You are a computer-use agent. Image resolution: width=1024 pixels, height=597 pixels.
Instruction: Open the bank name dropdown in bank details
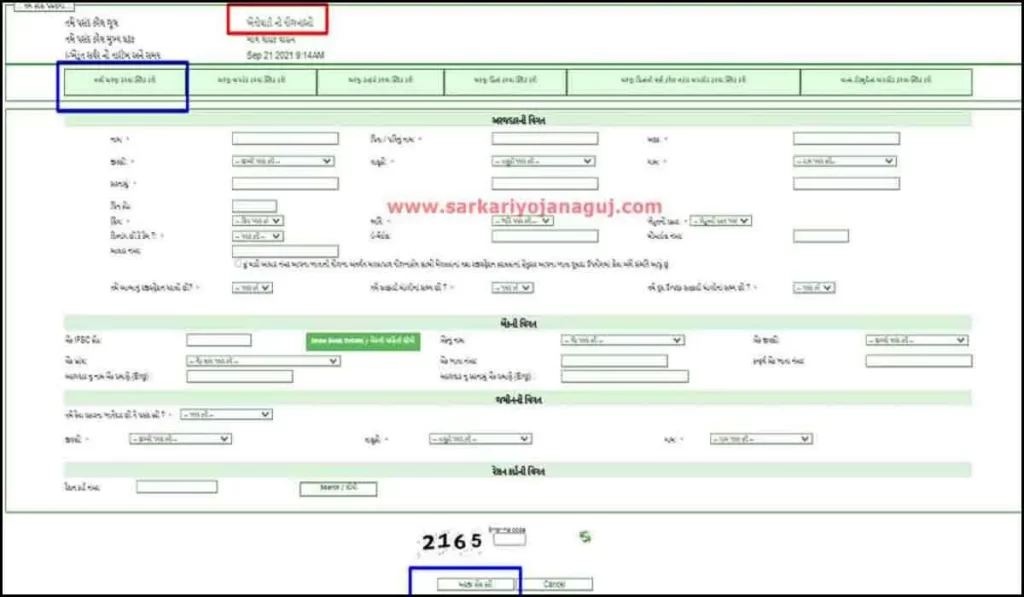(x=622, y=339)
